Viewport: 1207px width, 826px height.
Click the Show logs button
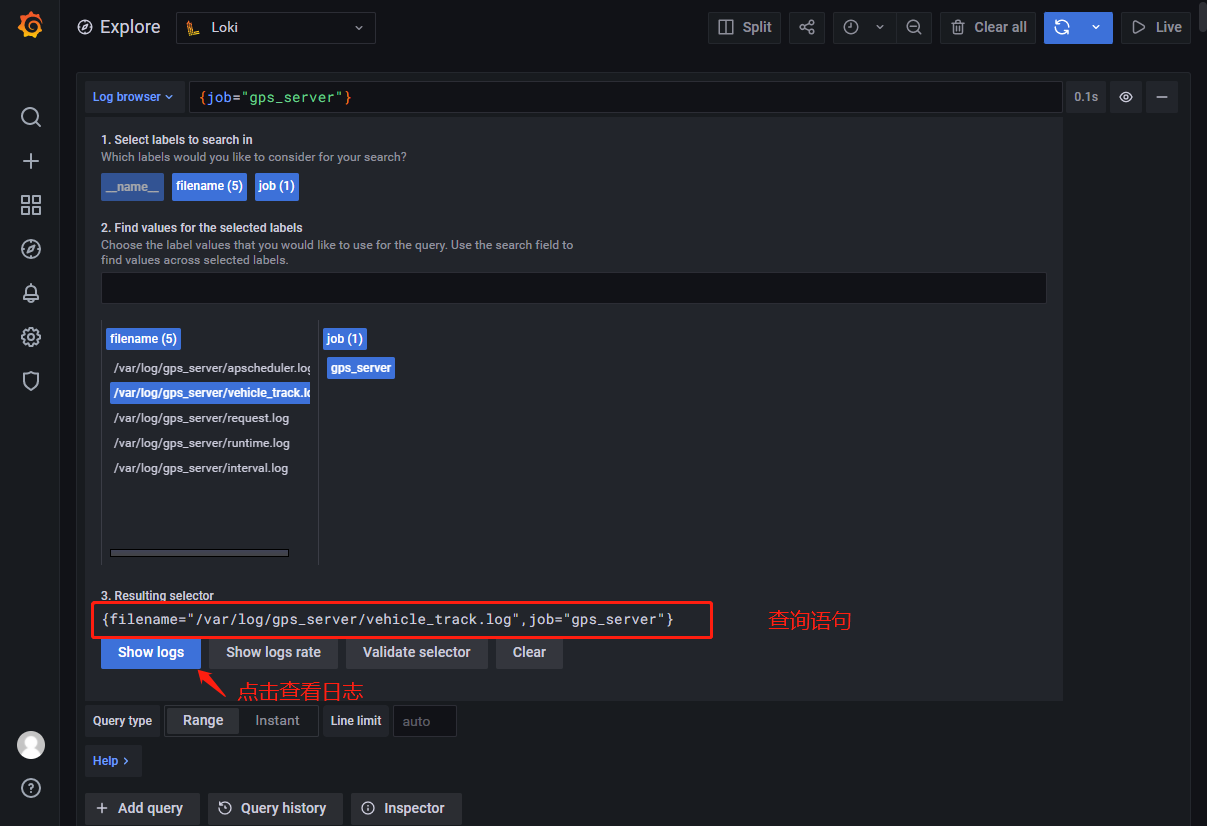(151, 652)
